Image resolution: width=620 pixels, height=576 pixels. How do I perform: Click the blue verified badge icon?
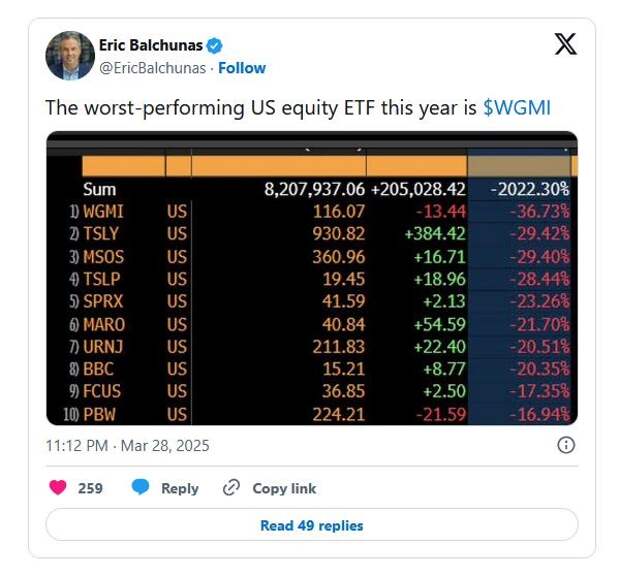(x=215, y=45)
